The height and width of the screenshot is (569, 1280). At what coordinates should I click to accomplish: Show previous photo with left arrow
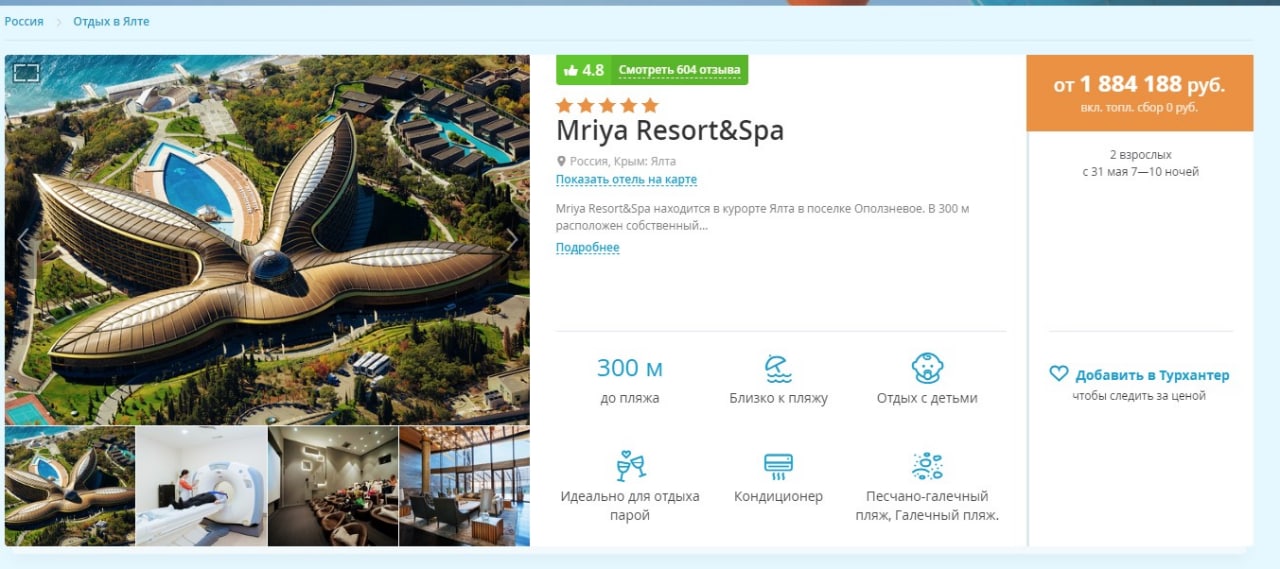point(23,239)
